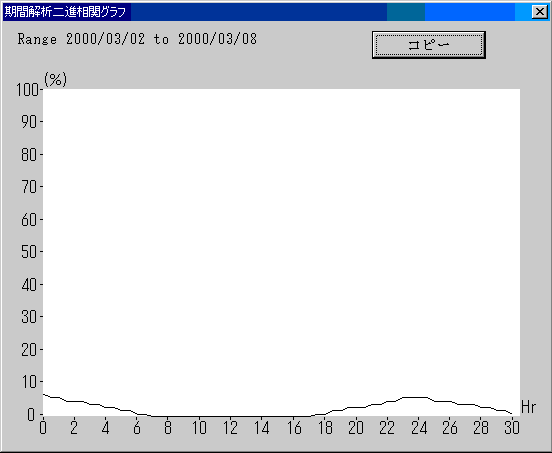Click the 100 percent y-axis label
This screenshot has width=552, height=453.
(27, 90)
